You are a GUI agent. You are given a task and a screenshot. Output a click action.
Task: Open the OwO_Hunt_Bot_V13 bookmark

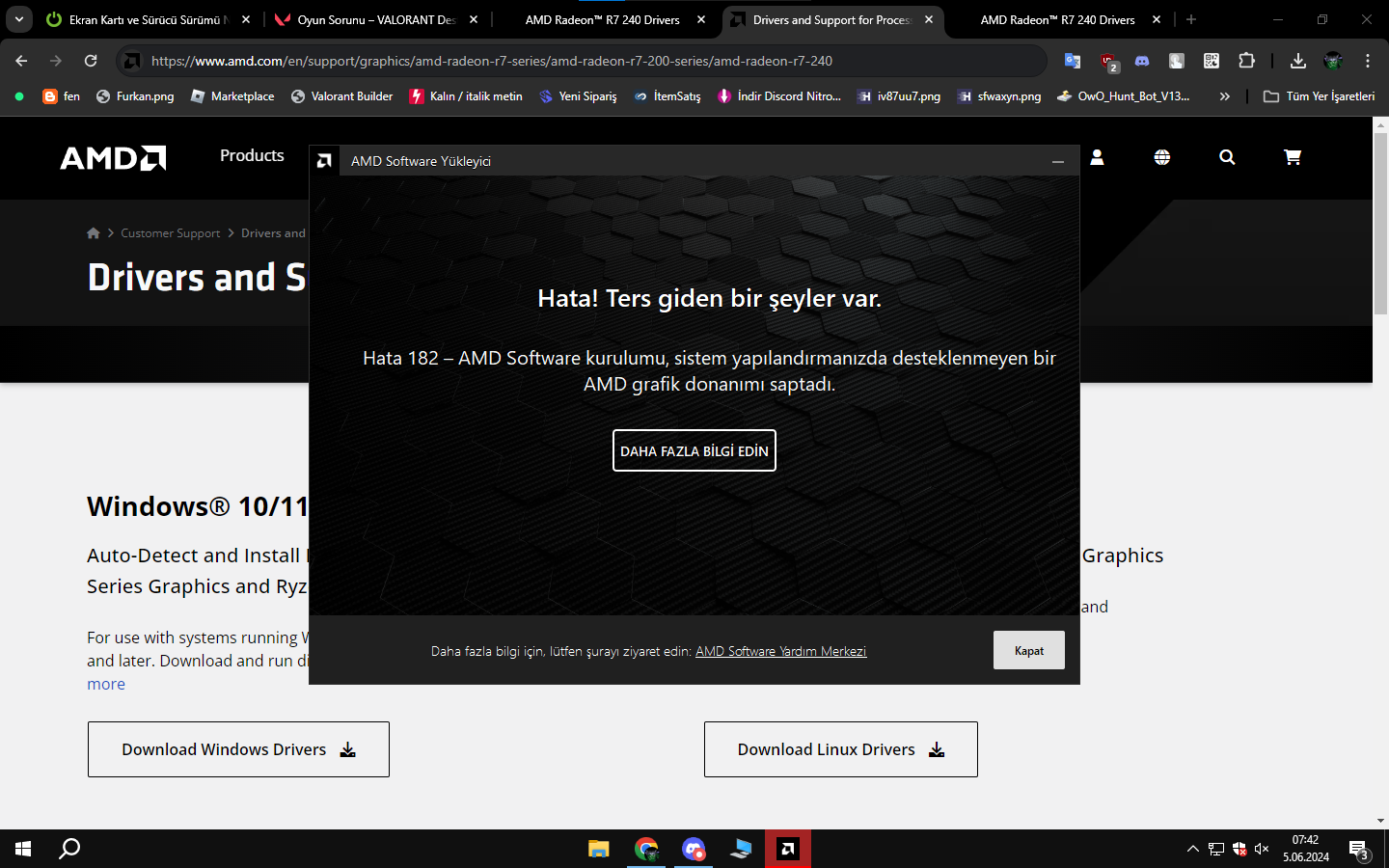pos(1124,96)
